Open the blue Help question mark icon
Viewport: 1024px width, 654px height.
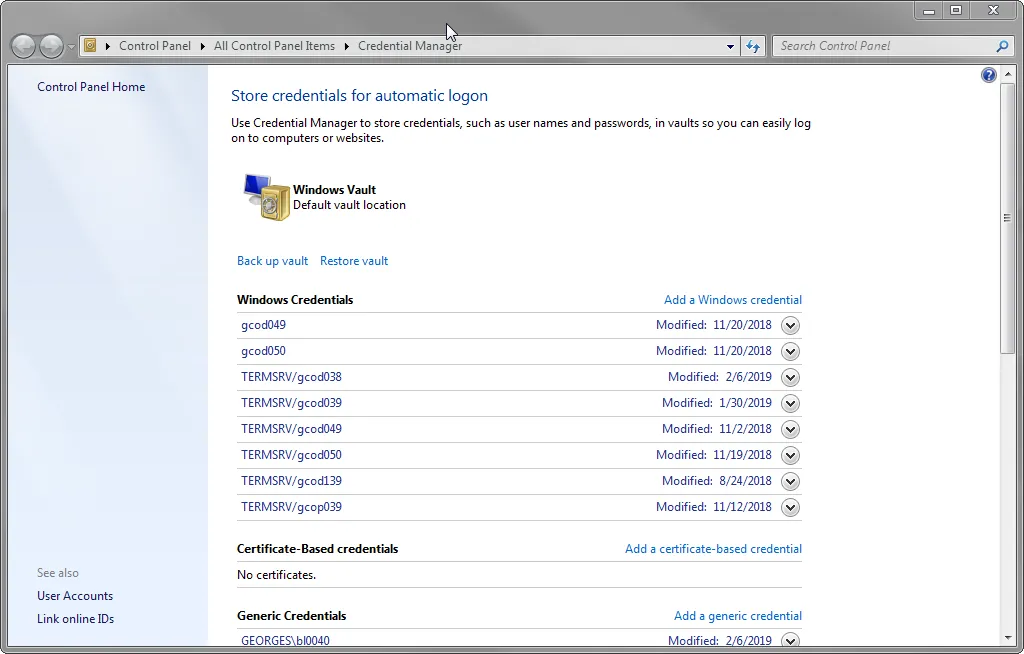(x=989, y=75)
